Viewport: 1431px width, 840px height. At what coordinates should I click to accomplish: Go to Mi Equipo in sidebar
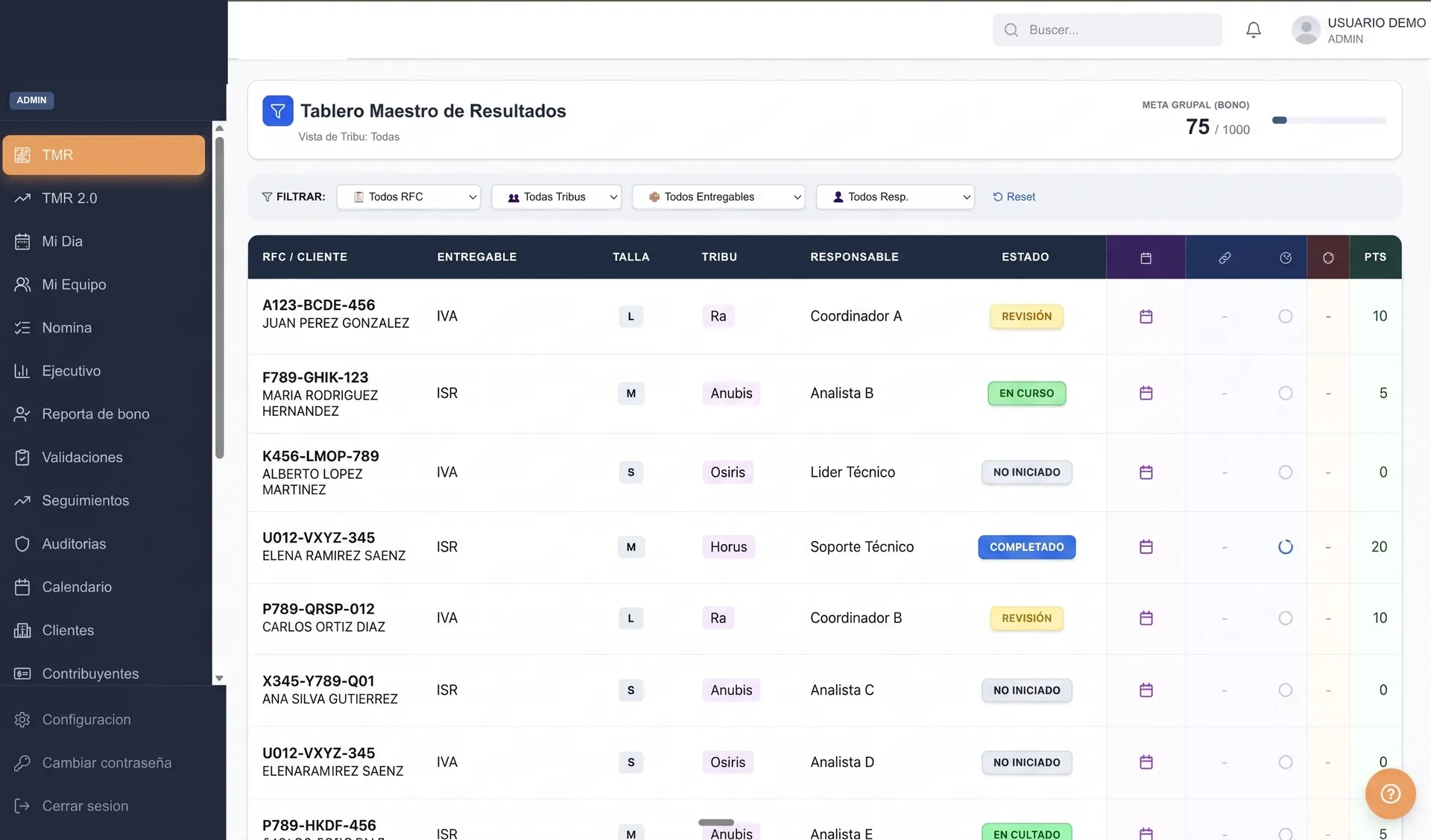(104, 285)
